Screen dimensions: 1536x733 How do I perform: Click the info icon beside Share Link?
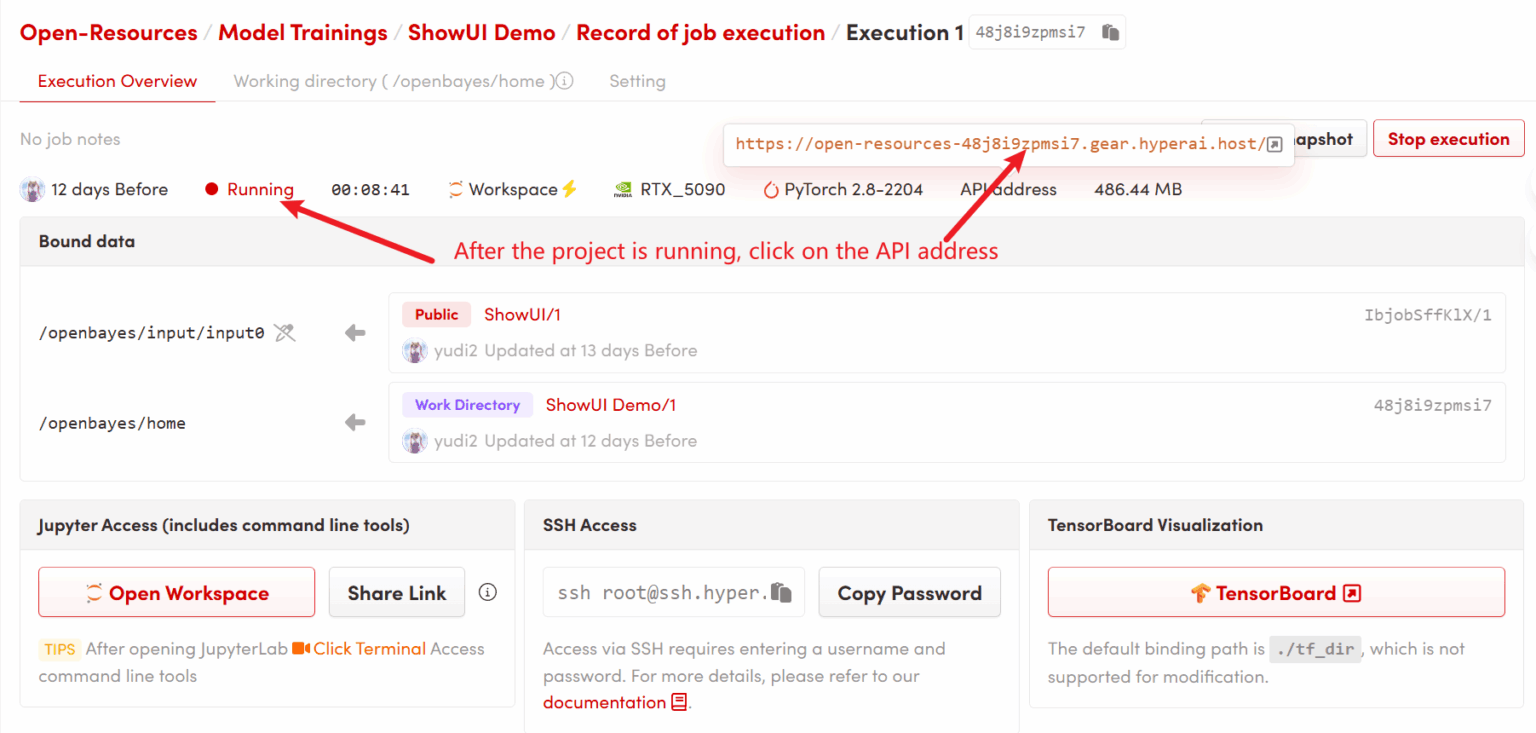pos(488,592)
